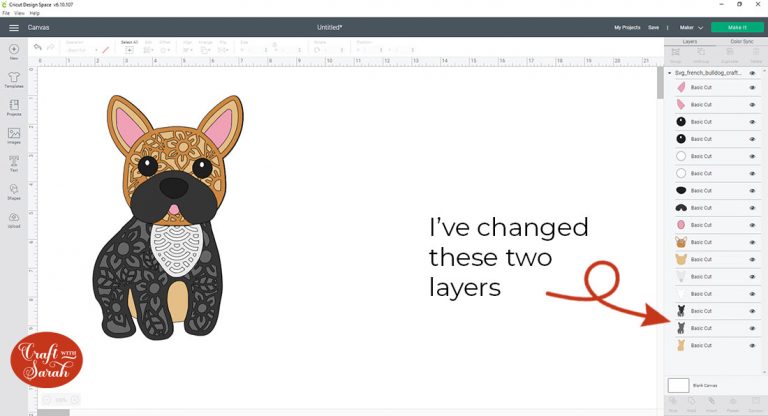
Task: Open the Offset dropdown in toolbar
Action: pos(165,48)
